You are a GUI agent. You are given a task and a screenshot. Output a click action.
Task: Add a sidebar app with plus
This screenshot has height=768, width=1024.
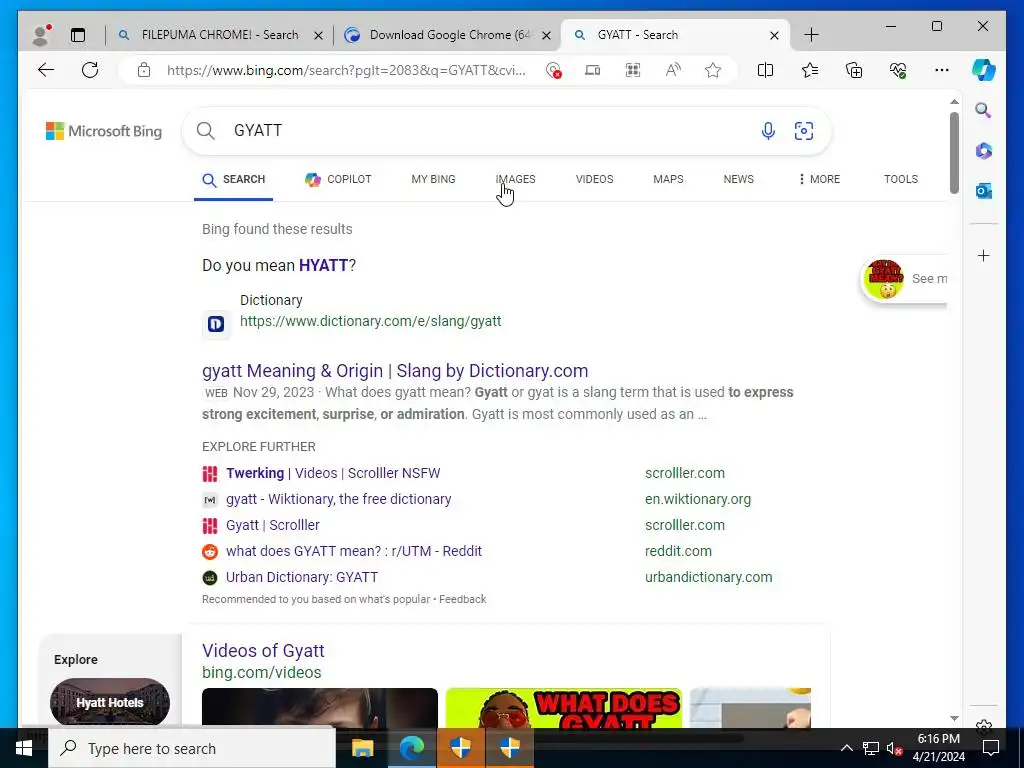point(984,255)
